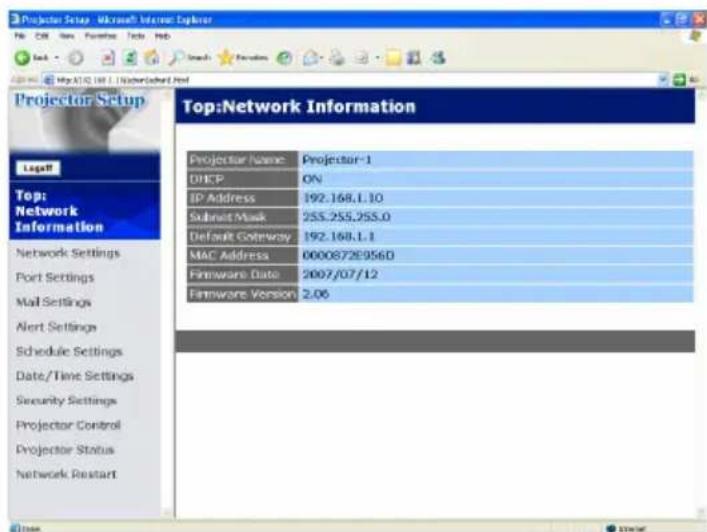The height and width of the screenshot is (532, 707).
Task: Click the Firmware Version row label
Action: [242, 294]
